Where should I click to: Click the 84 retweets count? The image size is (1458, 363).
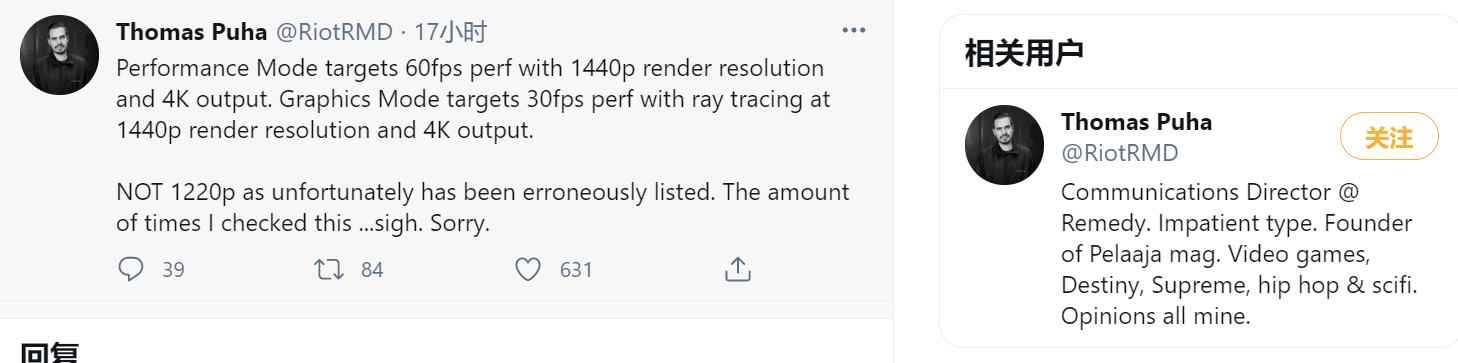coord(372,270)
